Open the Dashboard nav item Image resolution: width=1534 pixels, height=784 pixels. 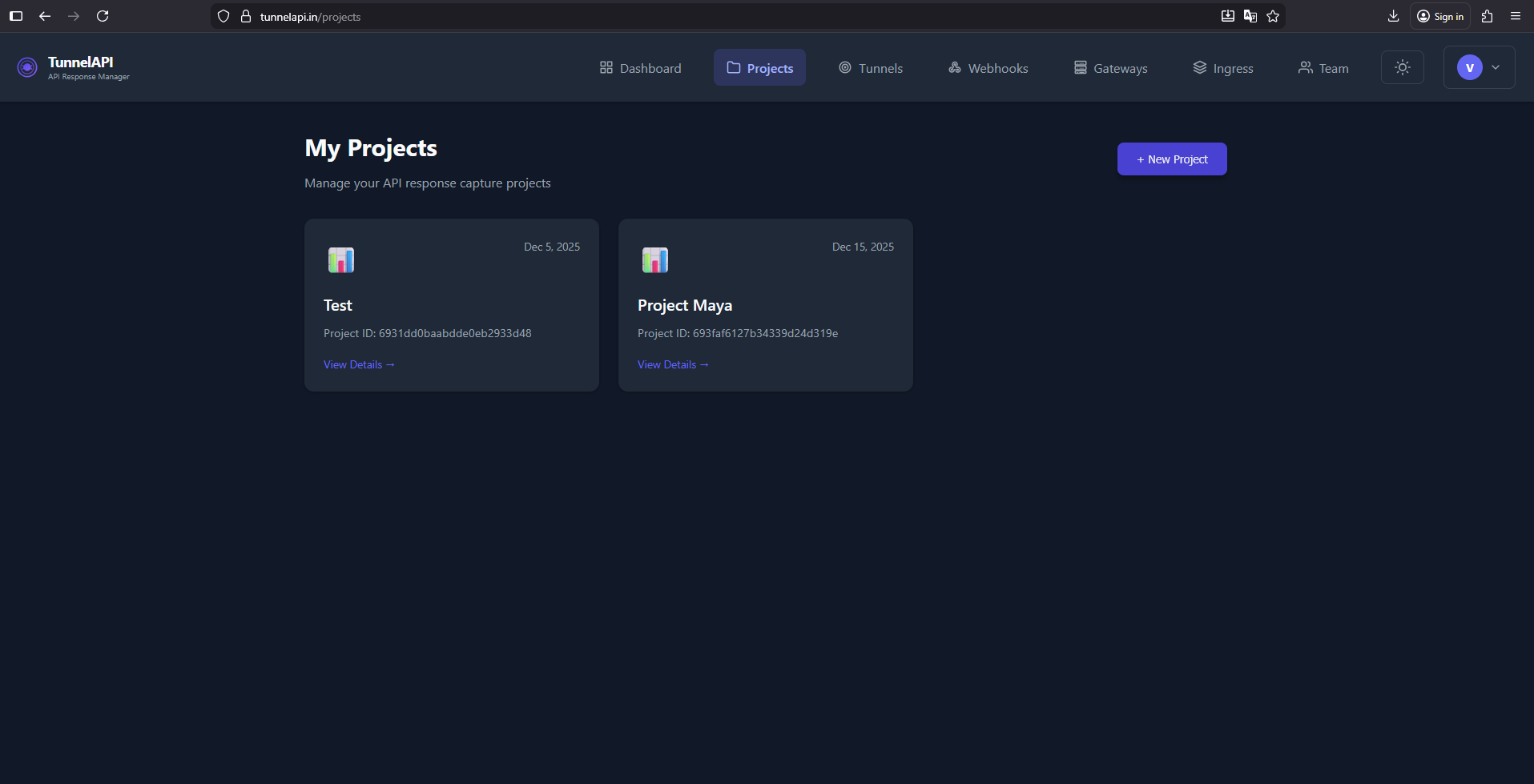coord(641,68)
